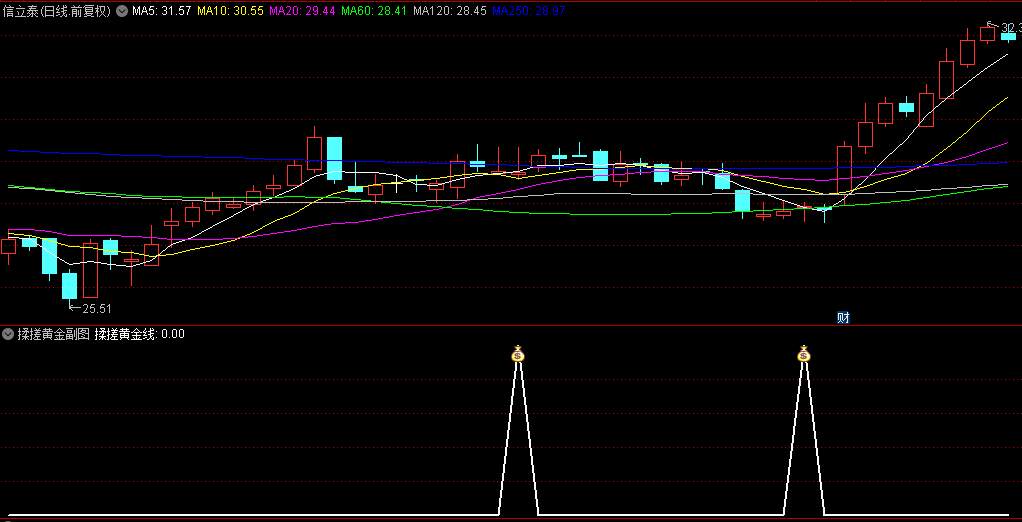Click the highest price label near 32.3
This screenshot has height=522, width=1022.
coord(1011,27)
